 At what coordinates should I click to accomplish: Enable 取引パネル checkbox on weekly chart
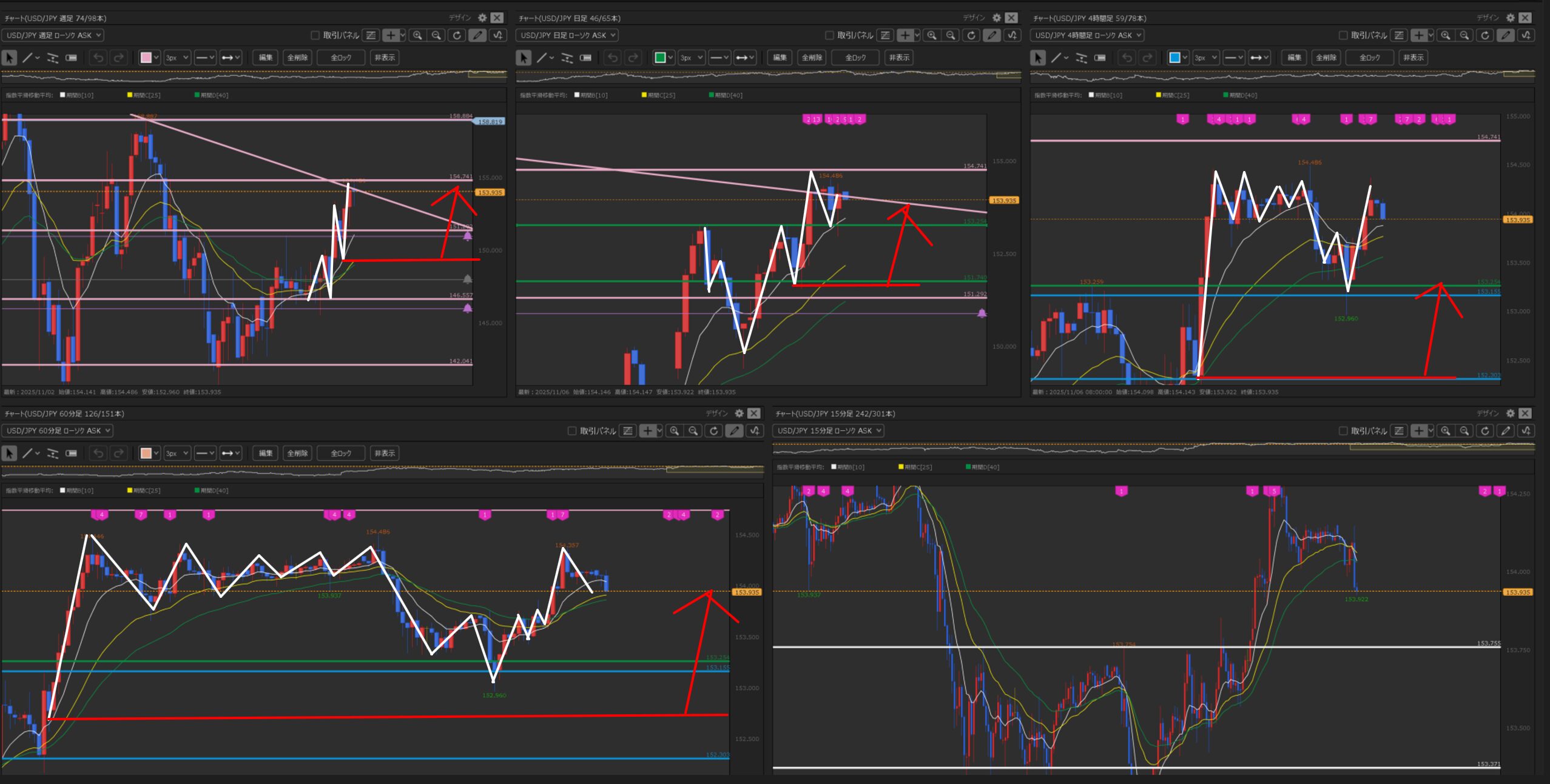(x=315, y=35)
